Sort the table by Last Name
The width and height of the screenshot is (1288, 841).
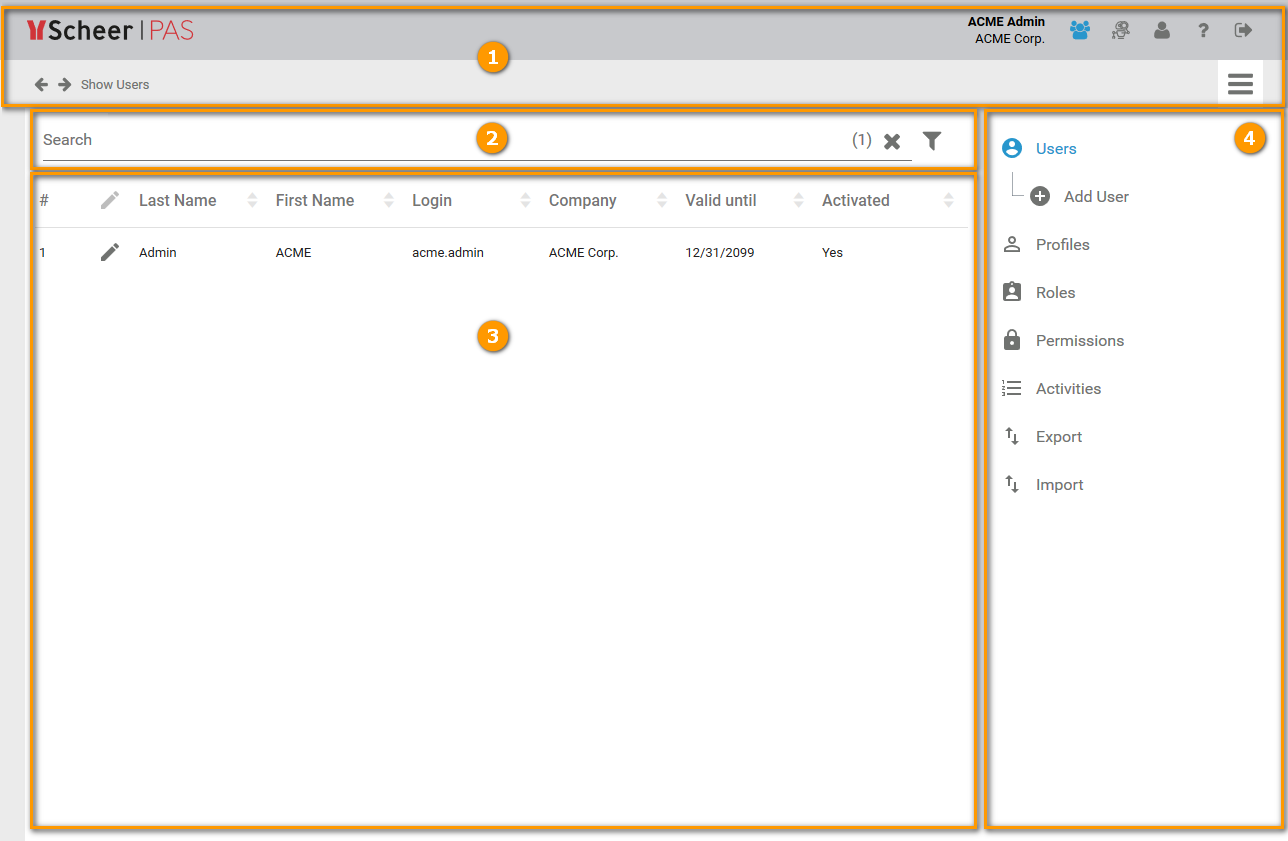177,200
